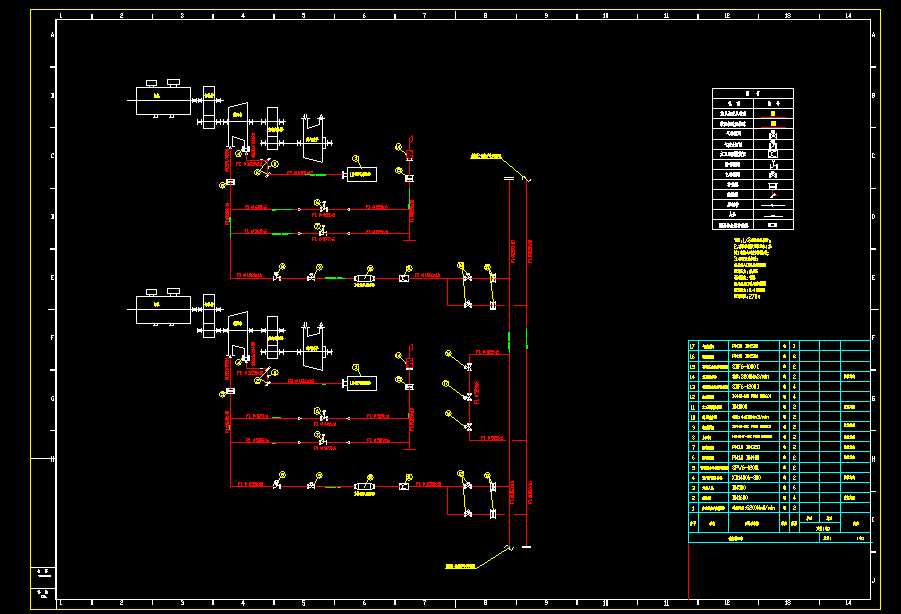Pick the second yellow square symbol in the legend
The width and height of the screenshot is (901, 614).
(x=773, y=123)
